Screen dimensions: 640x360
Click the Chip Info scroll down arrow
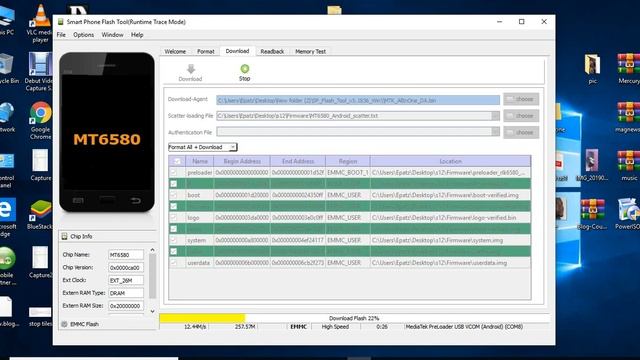pyautogui.click(x=152, y=311)
